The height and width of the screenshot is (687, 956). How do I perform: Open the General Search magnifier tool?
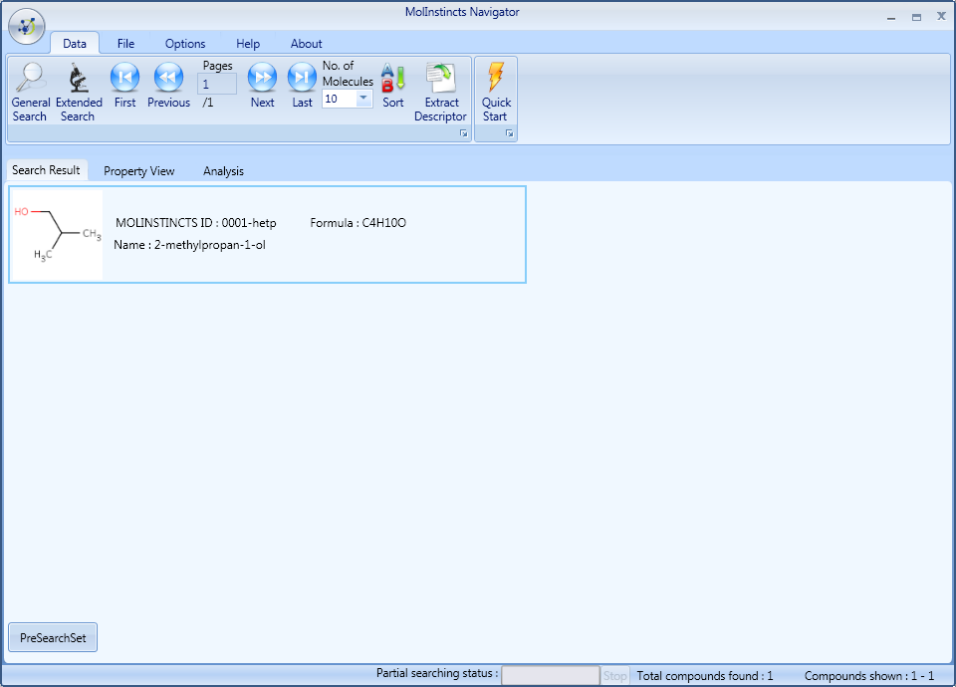click(x=30, y=92)
